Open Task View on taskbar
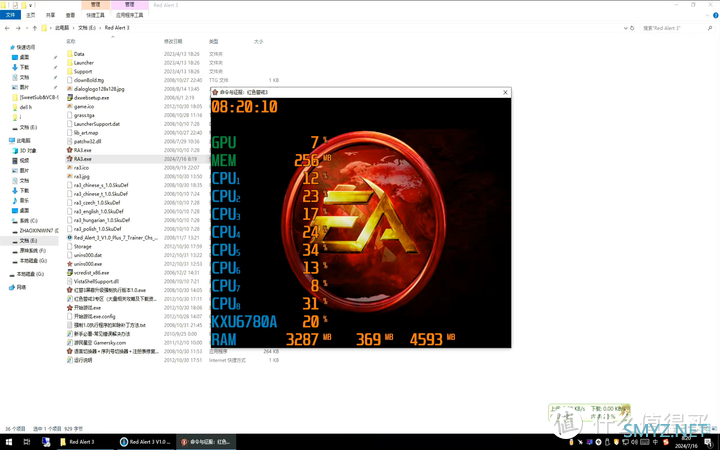Viewport: 720px width, 450px height. click(x=27, y=442)
